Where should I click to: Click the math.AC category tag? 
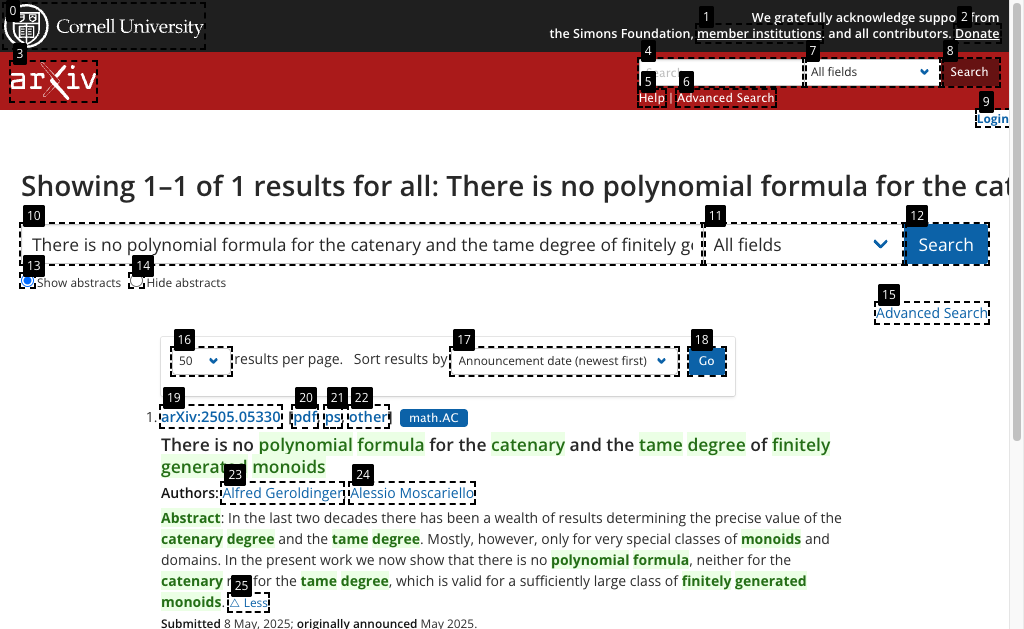[434, 417]
